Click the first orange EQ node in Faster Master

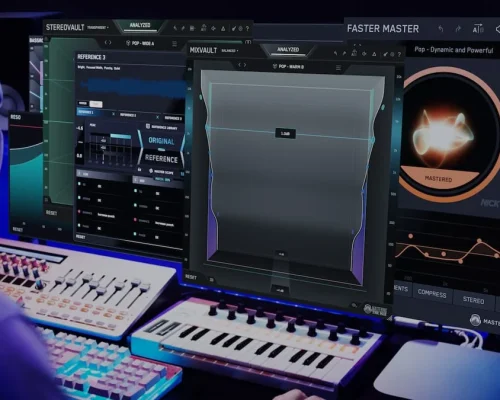411,236
